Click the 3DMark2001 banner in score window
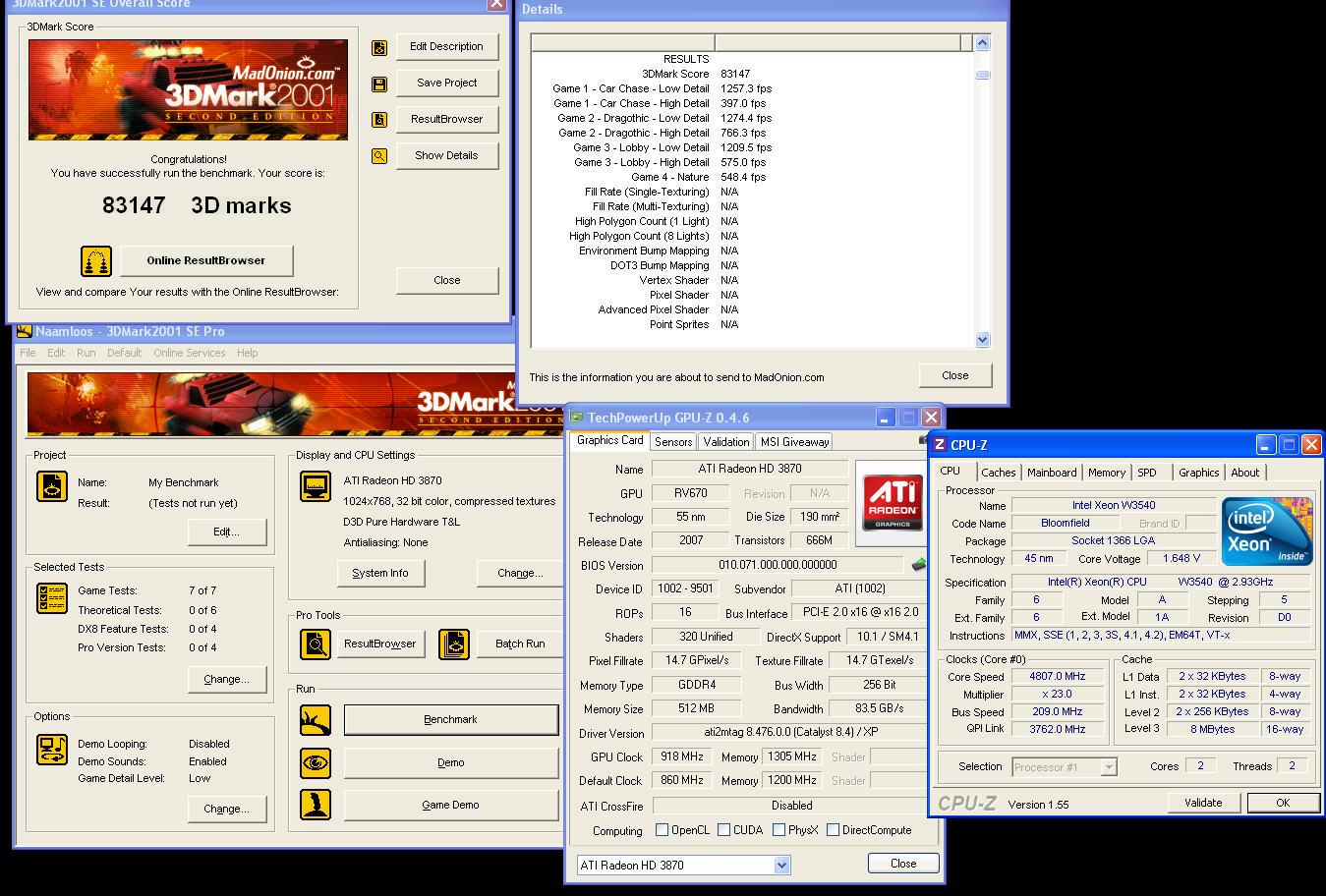 pyautogui.click(x=188, y=89)
